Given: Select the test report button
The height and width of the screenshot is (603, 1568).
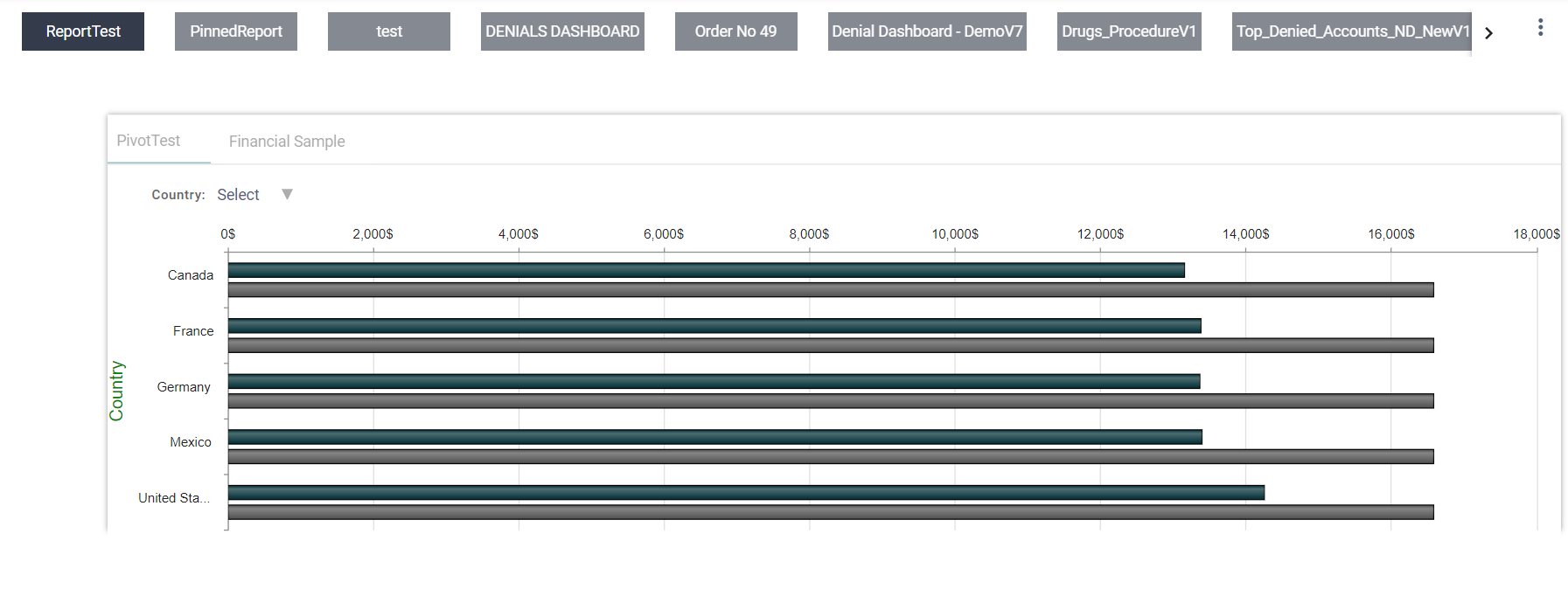Looking at the screenshot, I should [x=389, y=31].
